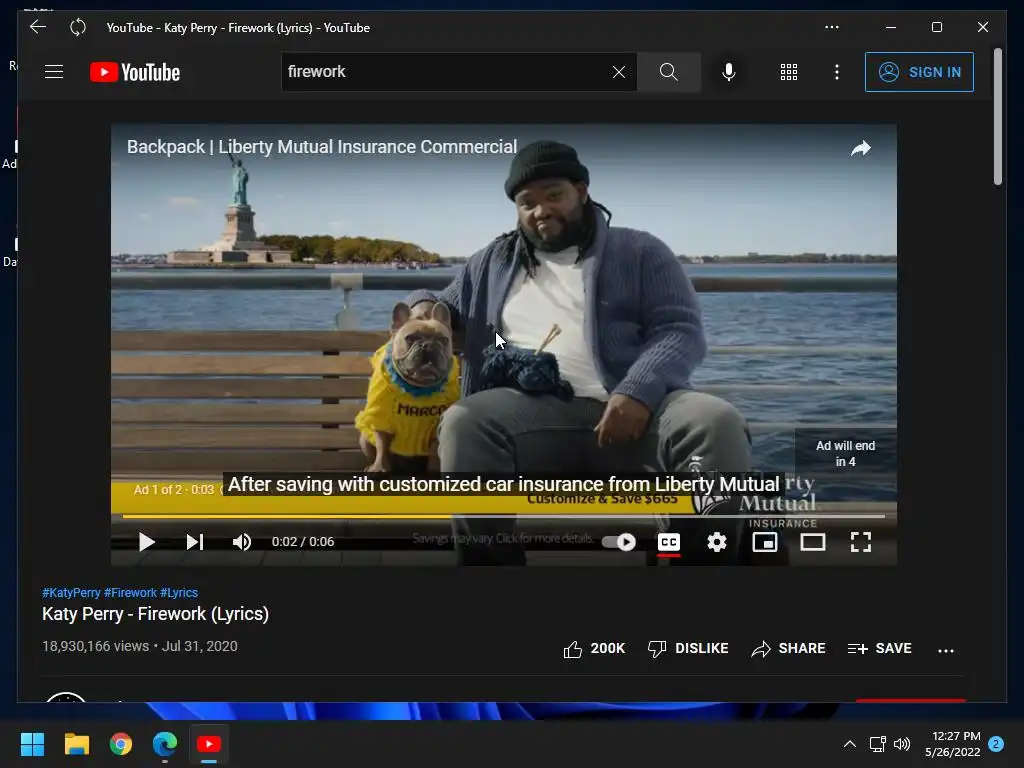Screen dimensions: 1024x768
Task: Seek on the yellow ad progress bar
Action: 504,517
